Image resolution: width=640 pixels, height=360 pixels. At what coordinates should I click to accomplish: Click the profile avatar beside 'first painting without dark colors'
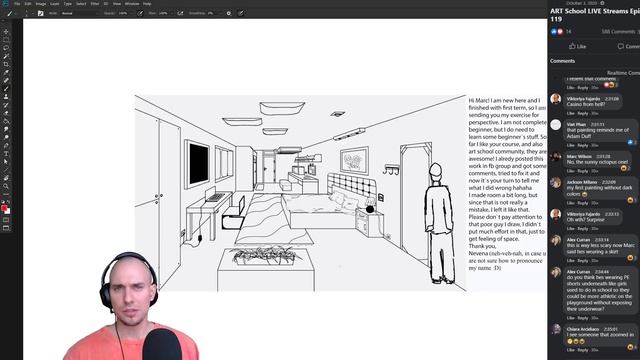click(556, 182)
